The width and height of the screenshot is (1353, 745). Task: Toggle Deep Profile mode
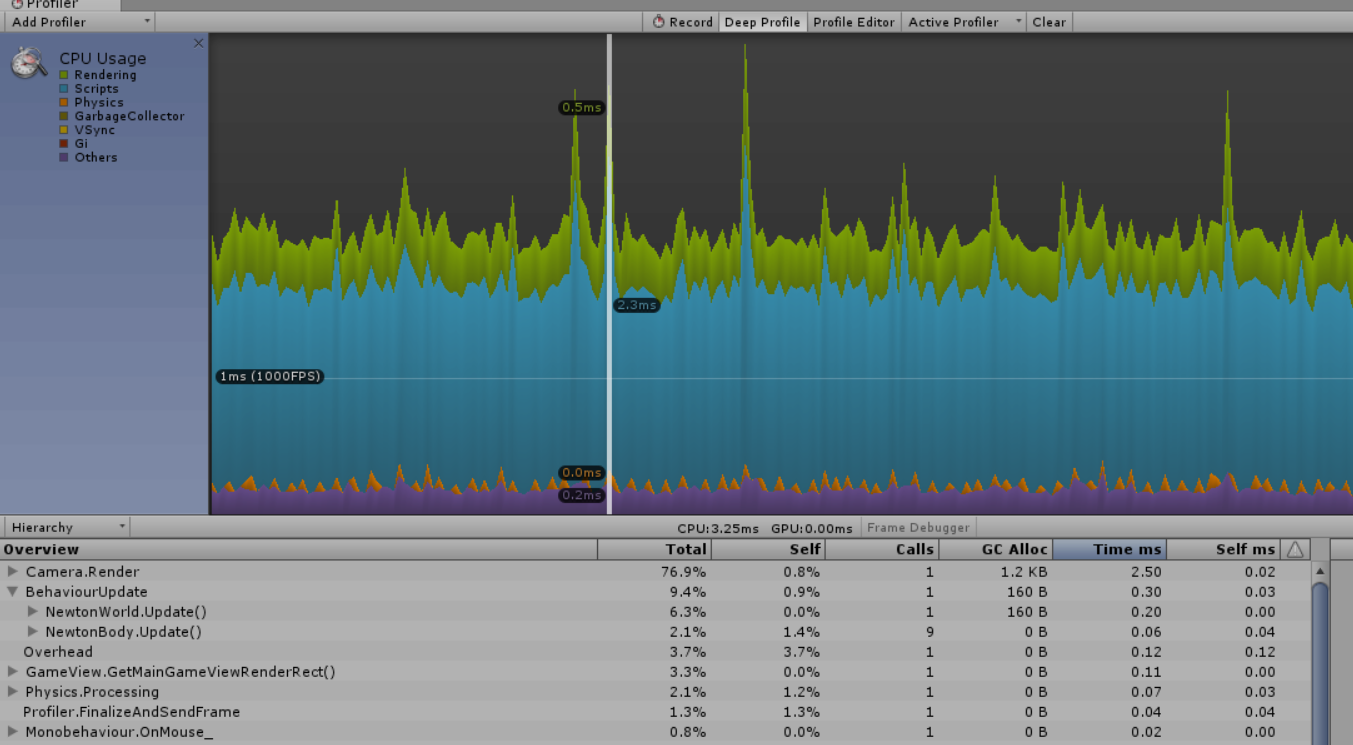coord(762,22)
